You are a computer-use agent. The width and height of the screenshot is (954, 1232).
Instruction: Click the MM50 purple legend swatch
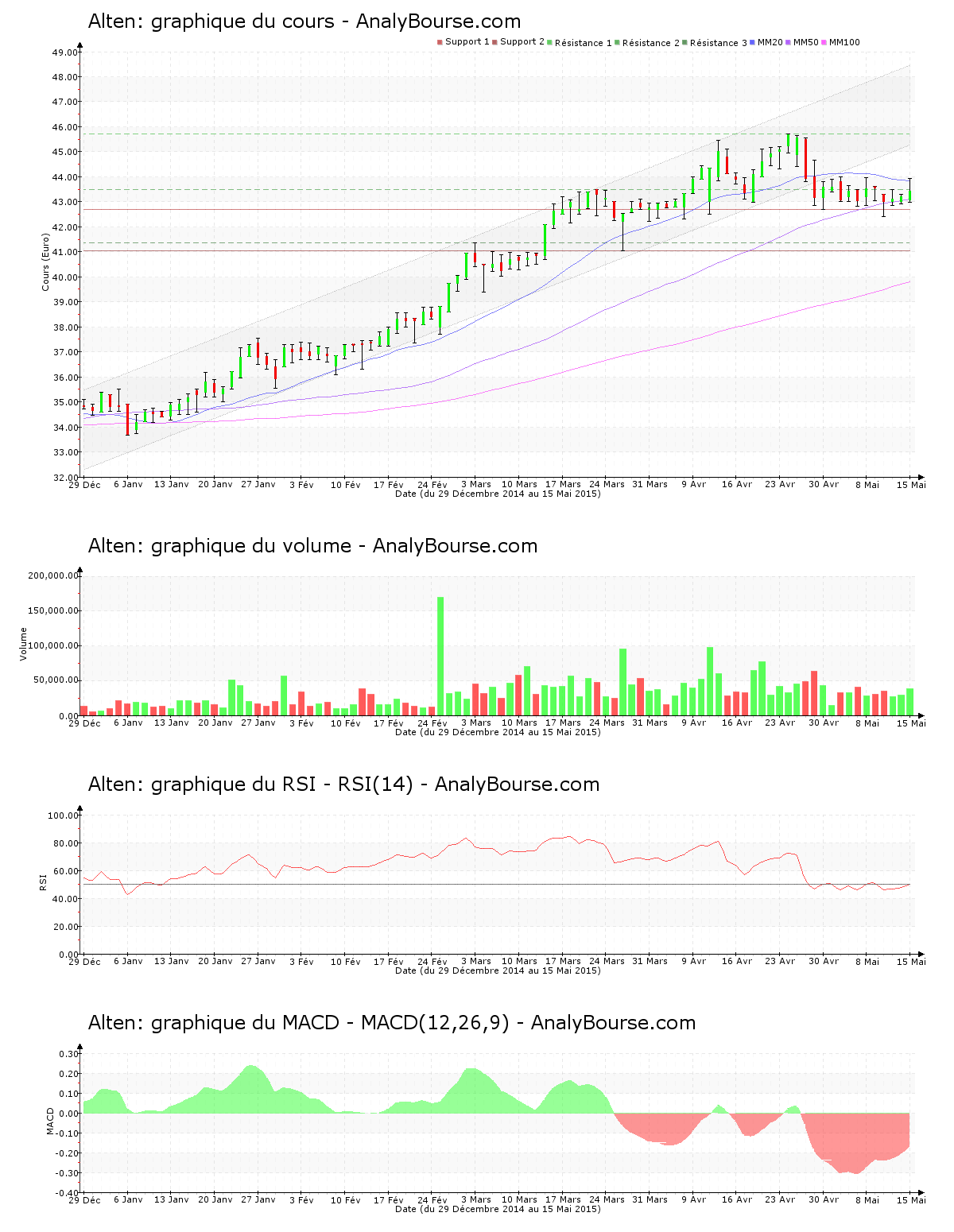788,42
